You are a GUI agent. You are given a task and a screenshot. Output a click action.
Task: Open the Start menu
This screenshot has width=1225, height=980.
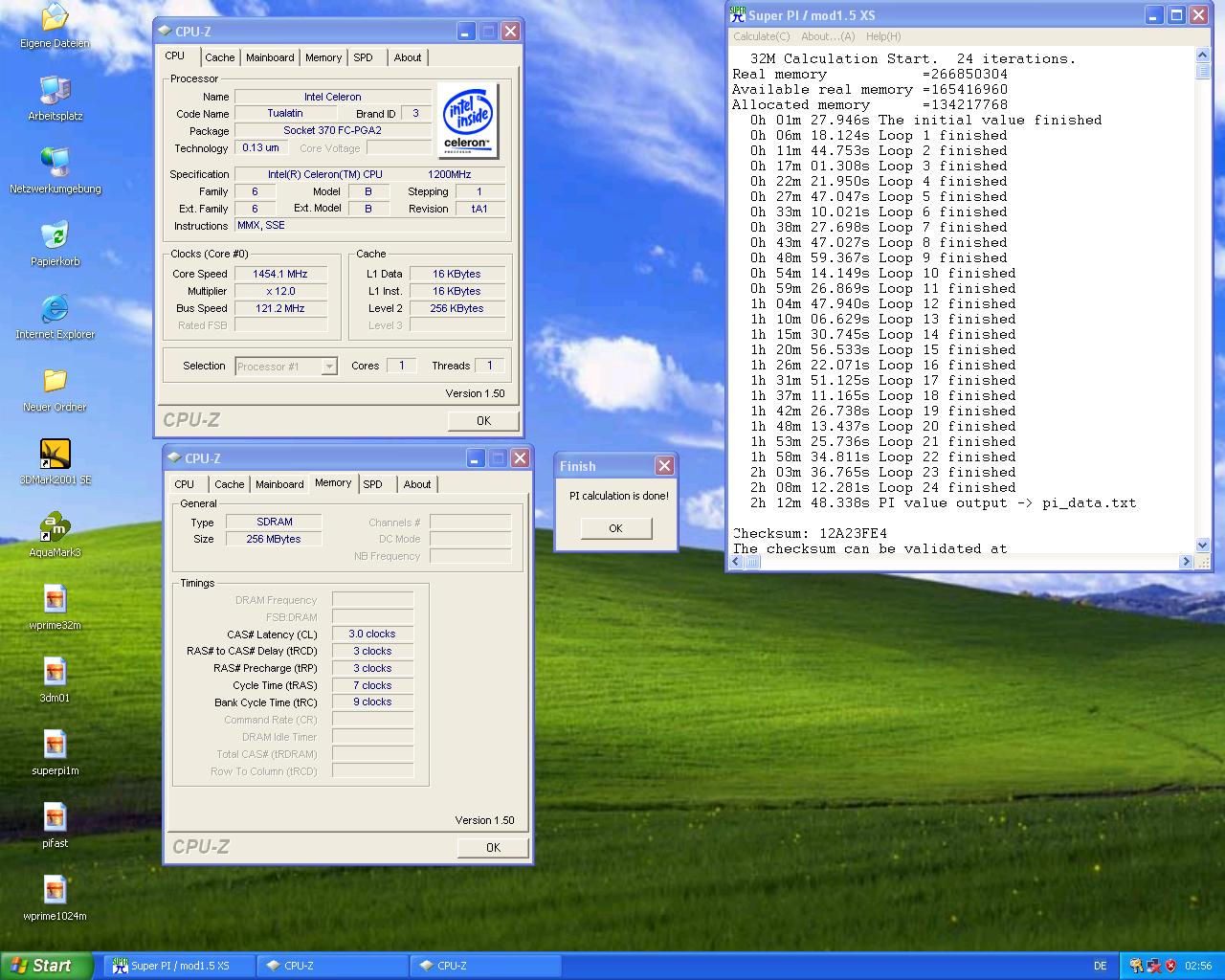47,966
